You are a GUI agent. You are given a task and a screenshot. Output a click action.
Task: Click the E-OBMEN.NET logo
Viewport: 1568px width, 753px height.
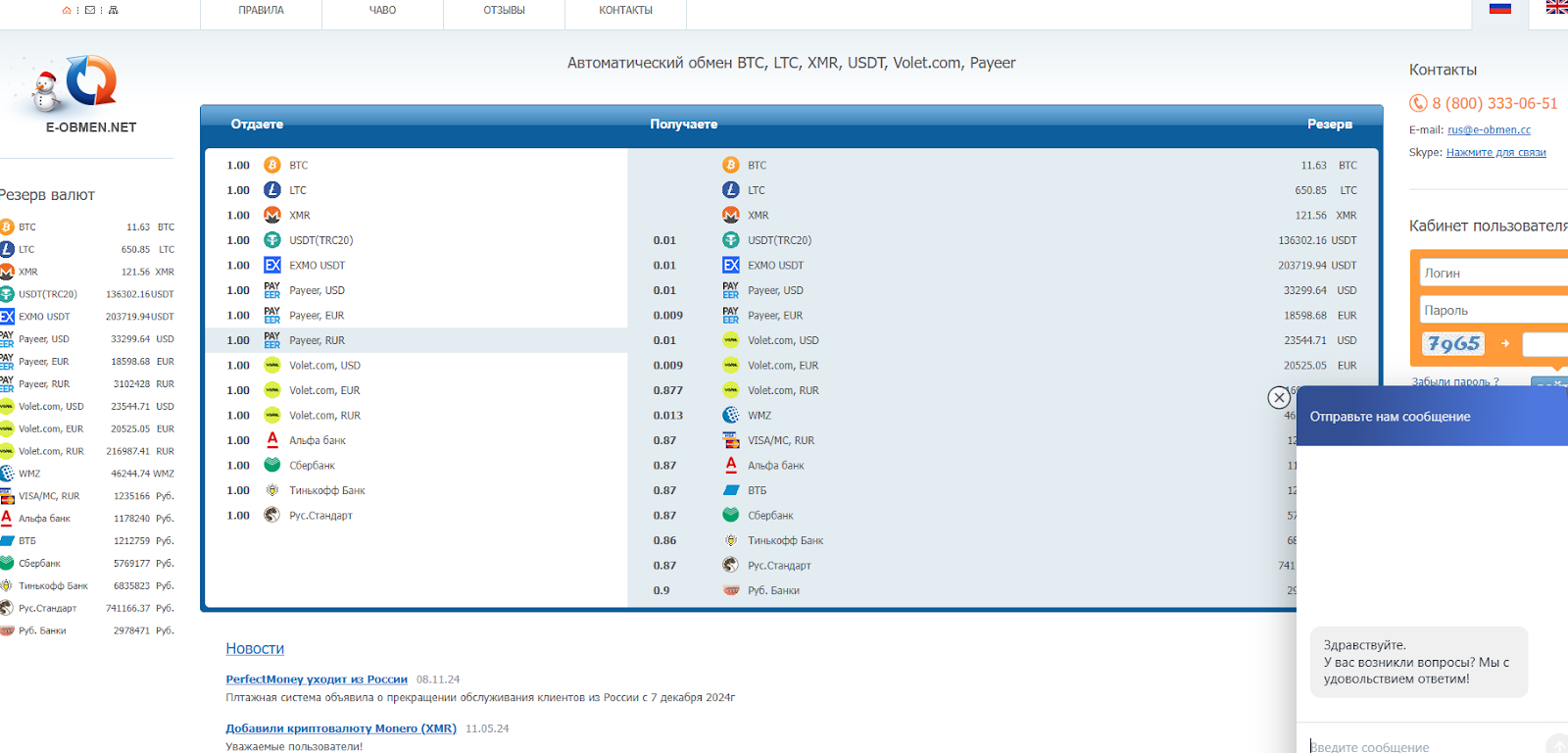pos(90,95)
